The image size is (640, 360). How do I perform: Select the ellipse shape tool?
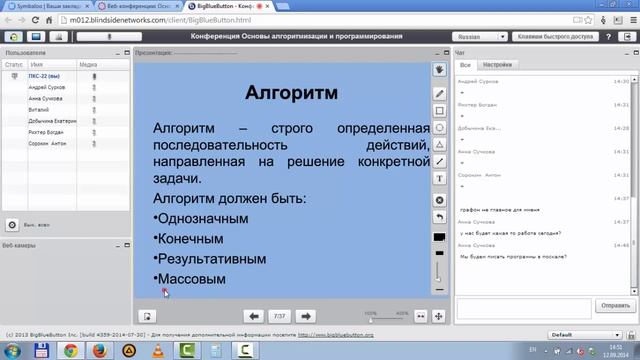click(x=439, y=128)
